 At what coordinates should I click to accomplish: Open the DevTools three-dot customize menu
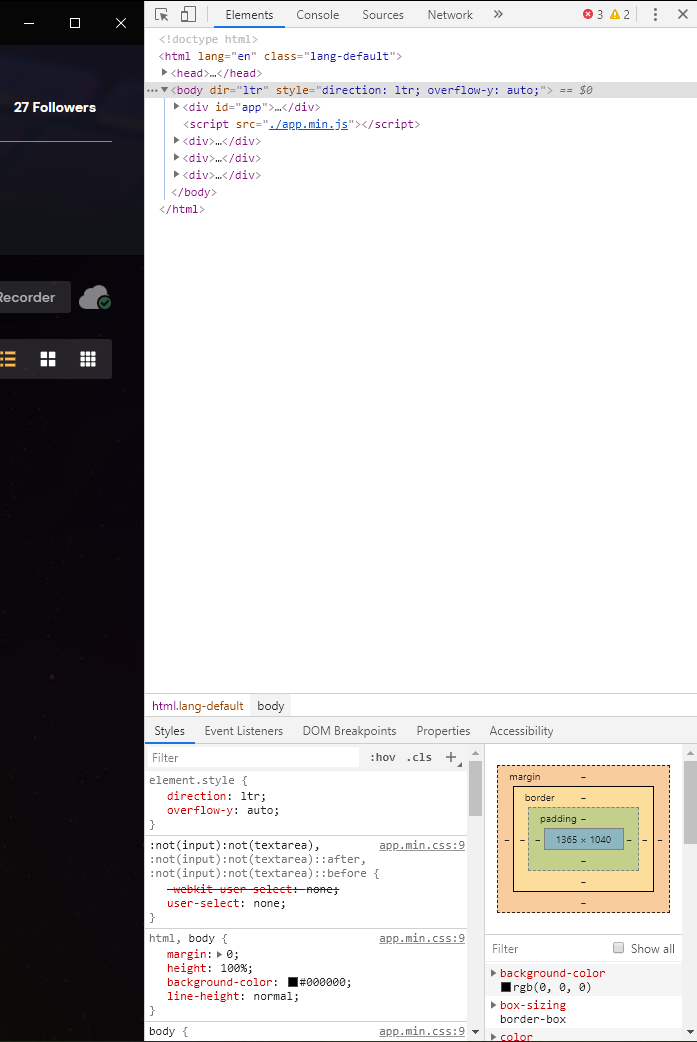click(655, 14)
